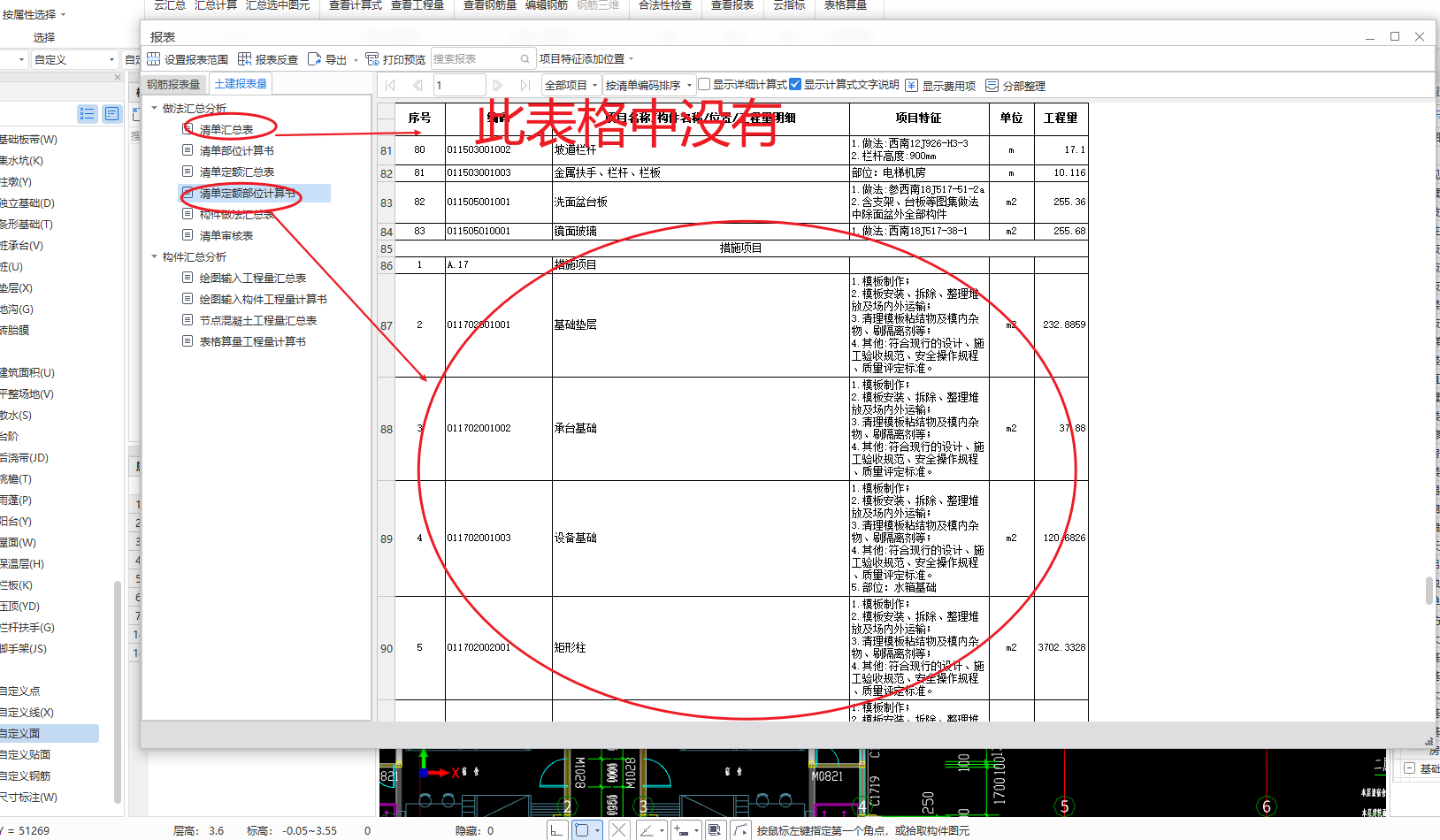Click the point-plus-length icon in the status bar

click(681, 830)
